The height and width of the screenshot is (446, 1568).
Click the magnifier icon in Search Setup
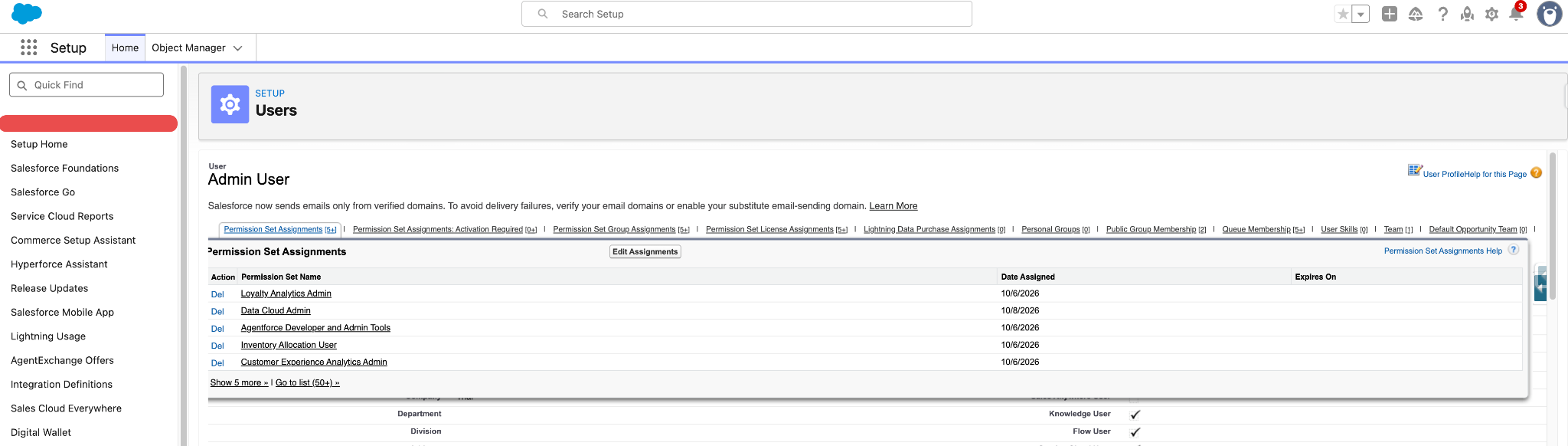pos(543,14)
